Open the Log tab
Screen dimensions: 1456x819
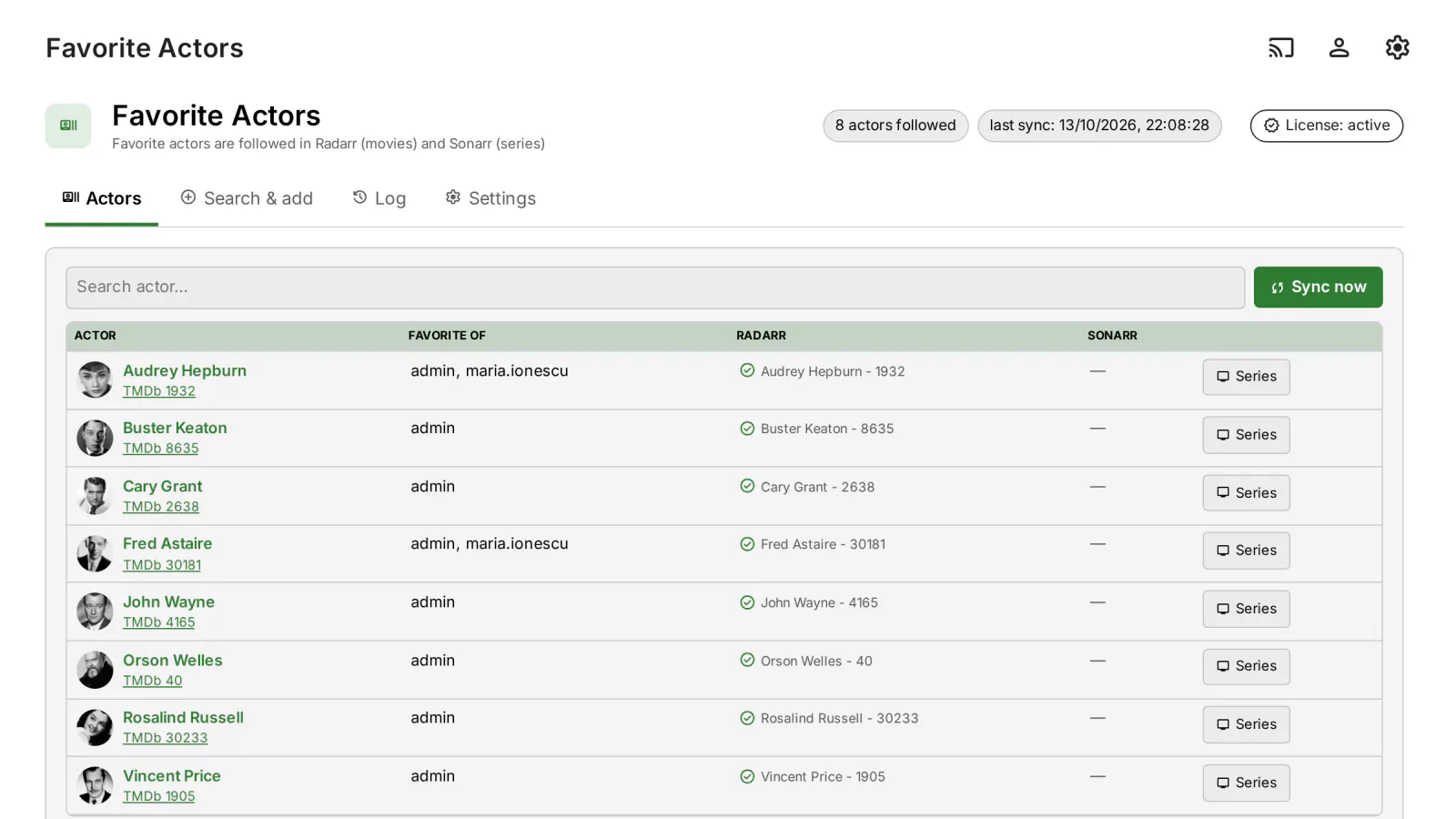click(x=379, y=198)
